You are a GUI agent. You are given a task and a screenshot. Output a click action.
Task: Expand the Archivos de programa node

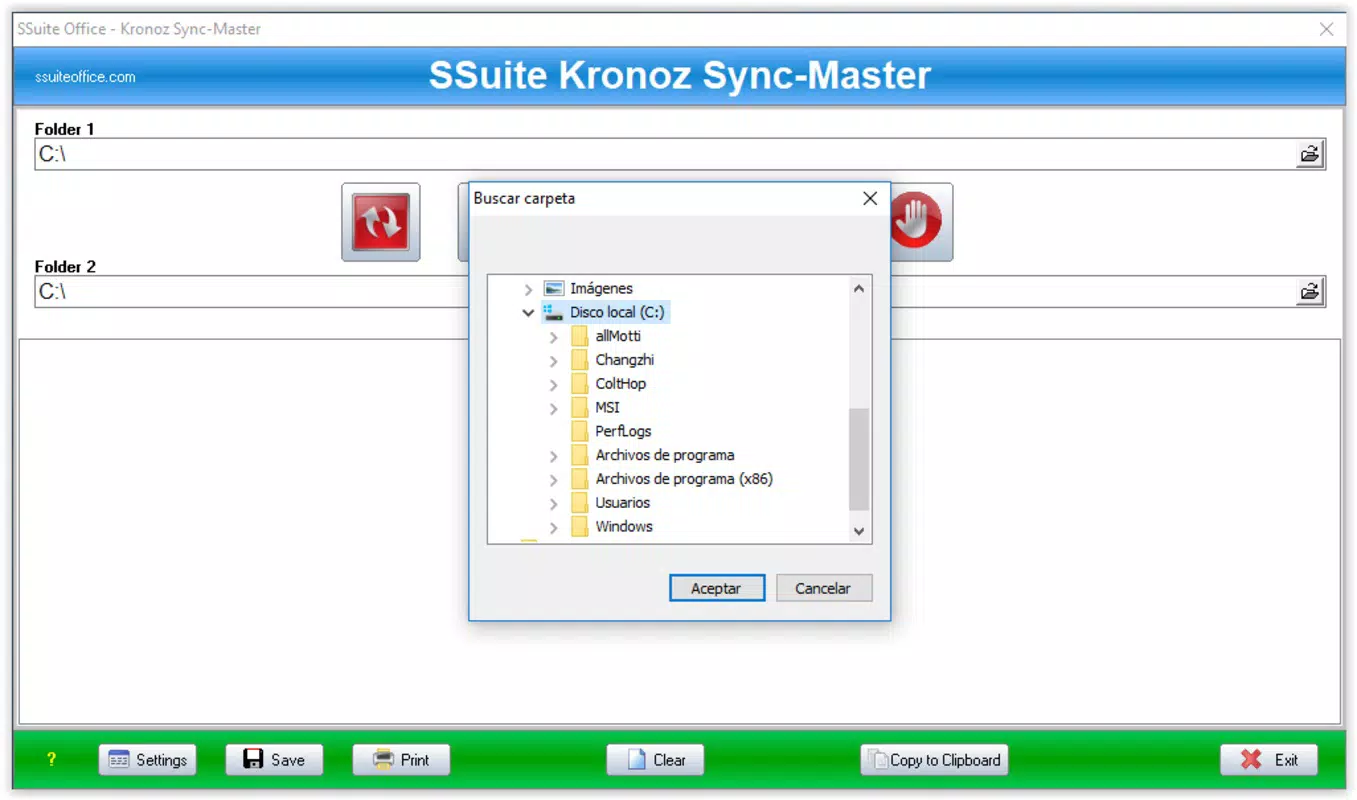(x=554, y=456)
